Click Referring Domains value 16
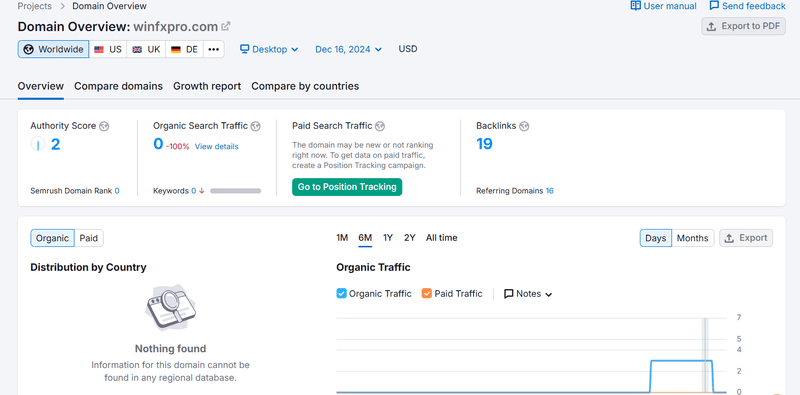The image size is (800, 395). point(549,191)
